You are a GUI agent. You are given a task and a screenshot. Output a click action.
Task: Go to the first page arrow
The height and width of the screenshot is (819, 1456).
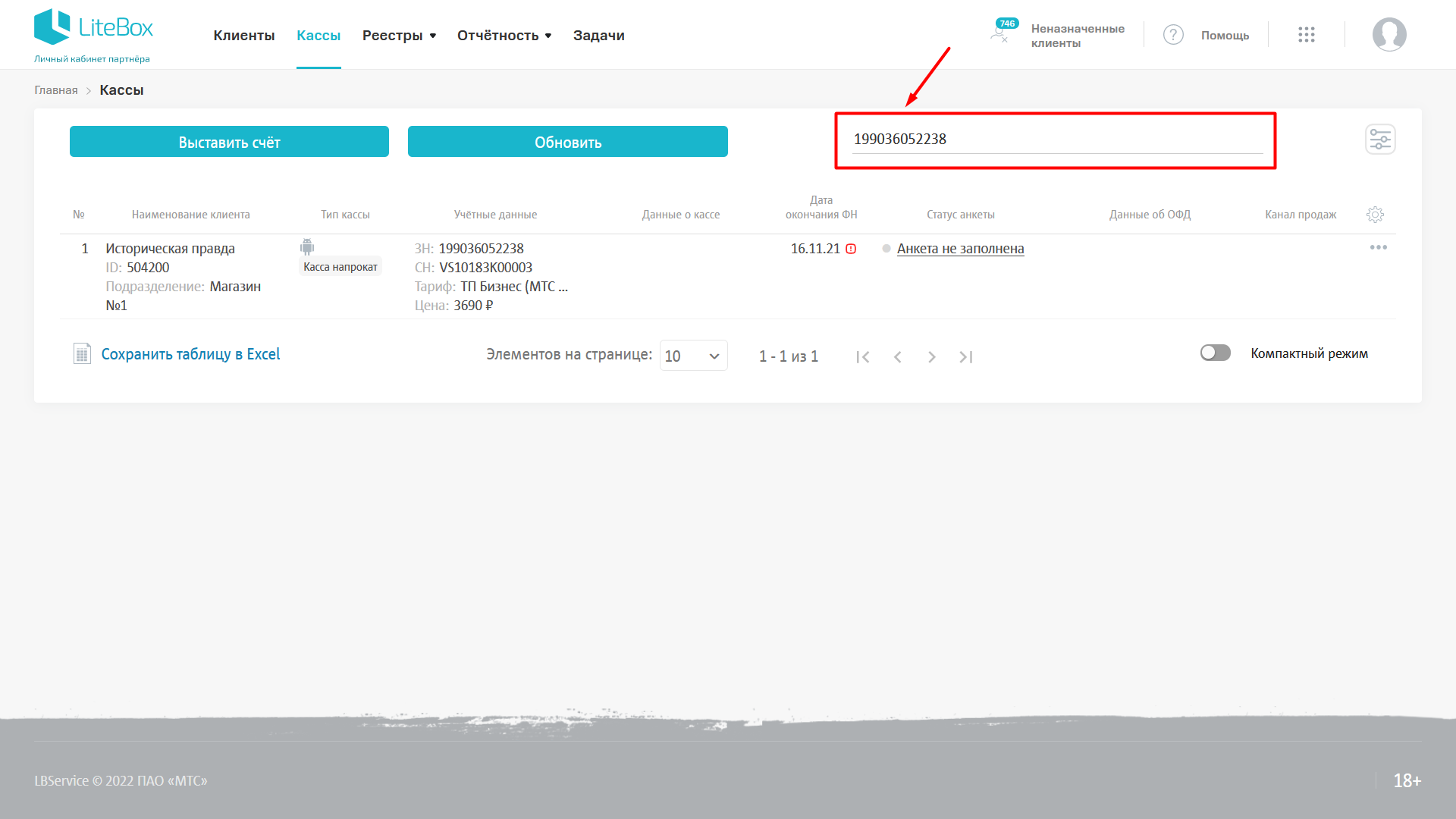click(x=863, y=357)
